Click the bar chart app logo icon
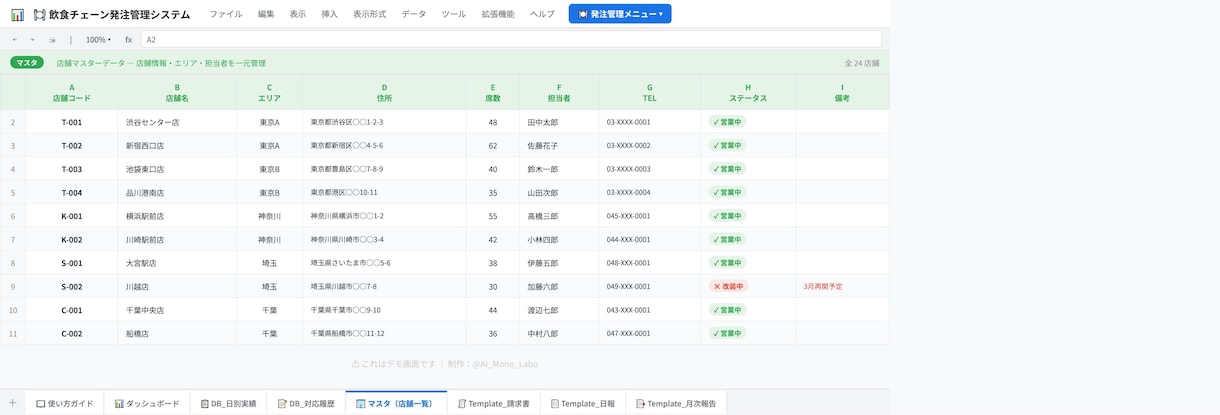 [17, 14]
